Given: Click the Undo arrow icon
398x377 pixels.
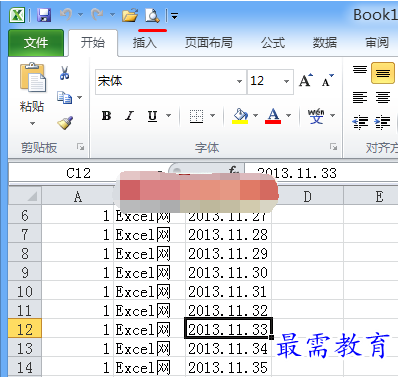Looking at the screenshot, I should click(66, 15).
